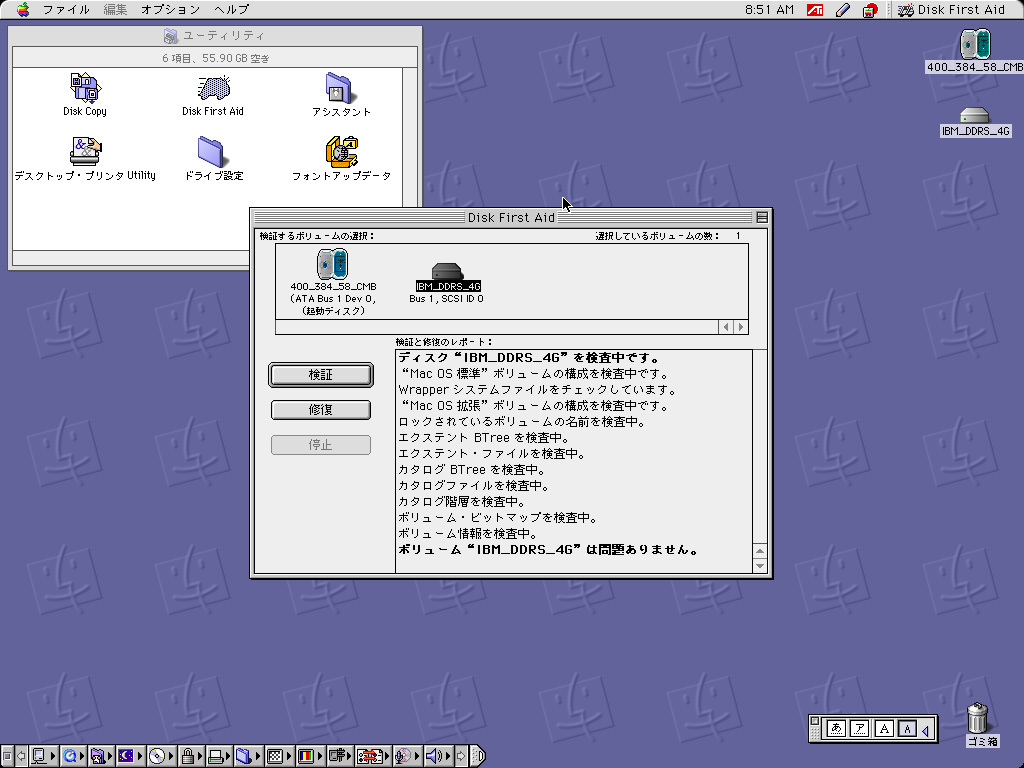
Task: Open QuickTime module in Control Strip
Action: [73, 756]
